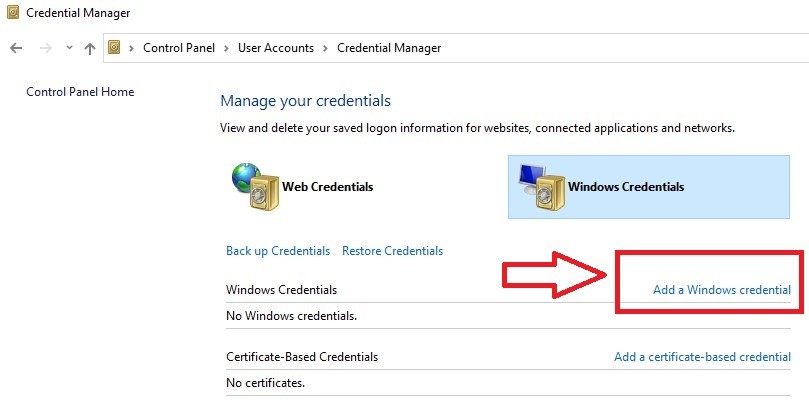This screenshot has width=809, height=409.
Task: Select the Web Credentials globe vault icon
Action: tap(252, 186)
